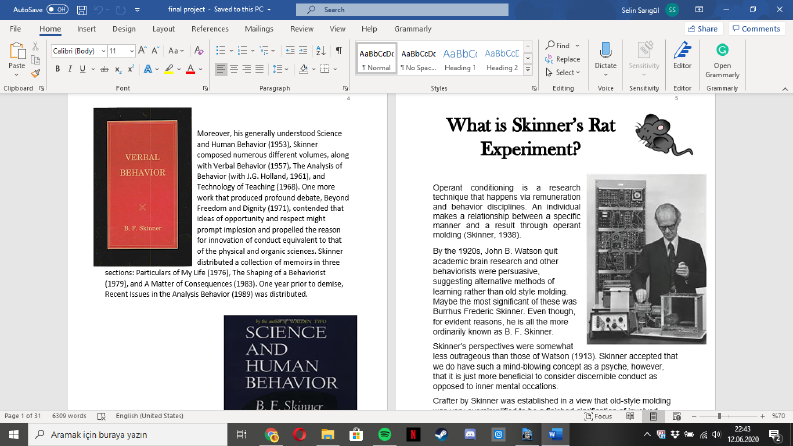Open the References ribbon tab
Viewport: 793px width, 446px height.
(210, 29)
